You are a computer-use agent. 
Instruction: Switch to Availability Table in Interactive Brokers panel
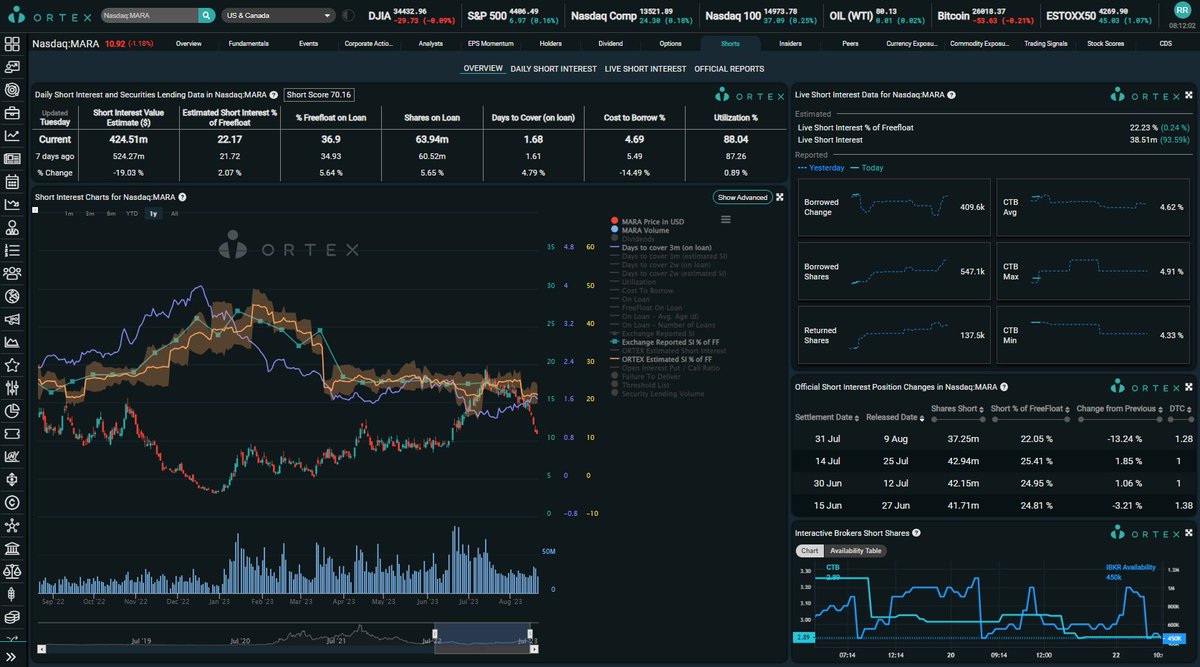tap(855, 551)
